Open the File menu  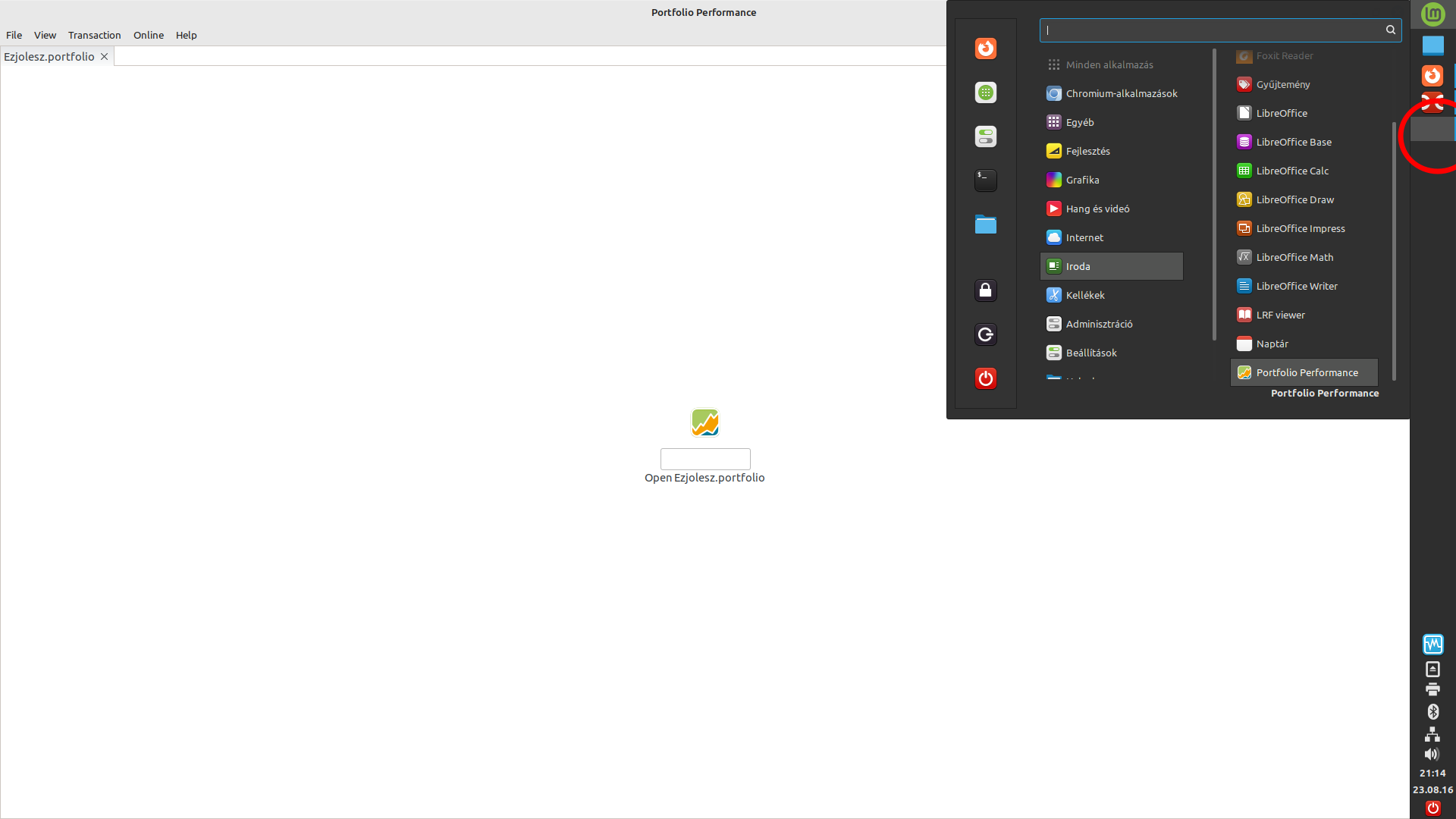click(x=14, y=35)
